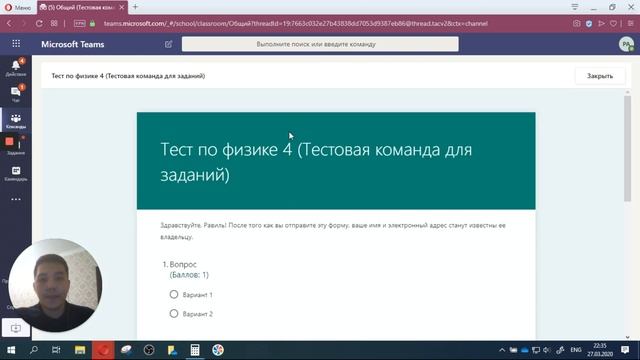The width and height of the screenshot is (640, 360).
Task: Click the browser address bar URL
Action: [296, 24]
